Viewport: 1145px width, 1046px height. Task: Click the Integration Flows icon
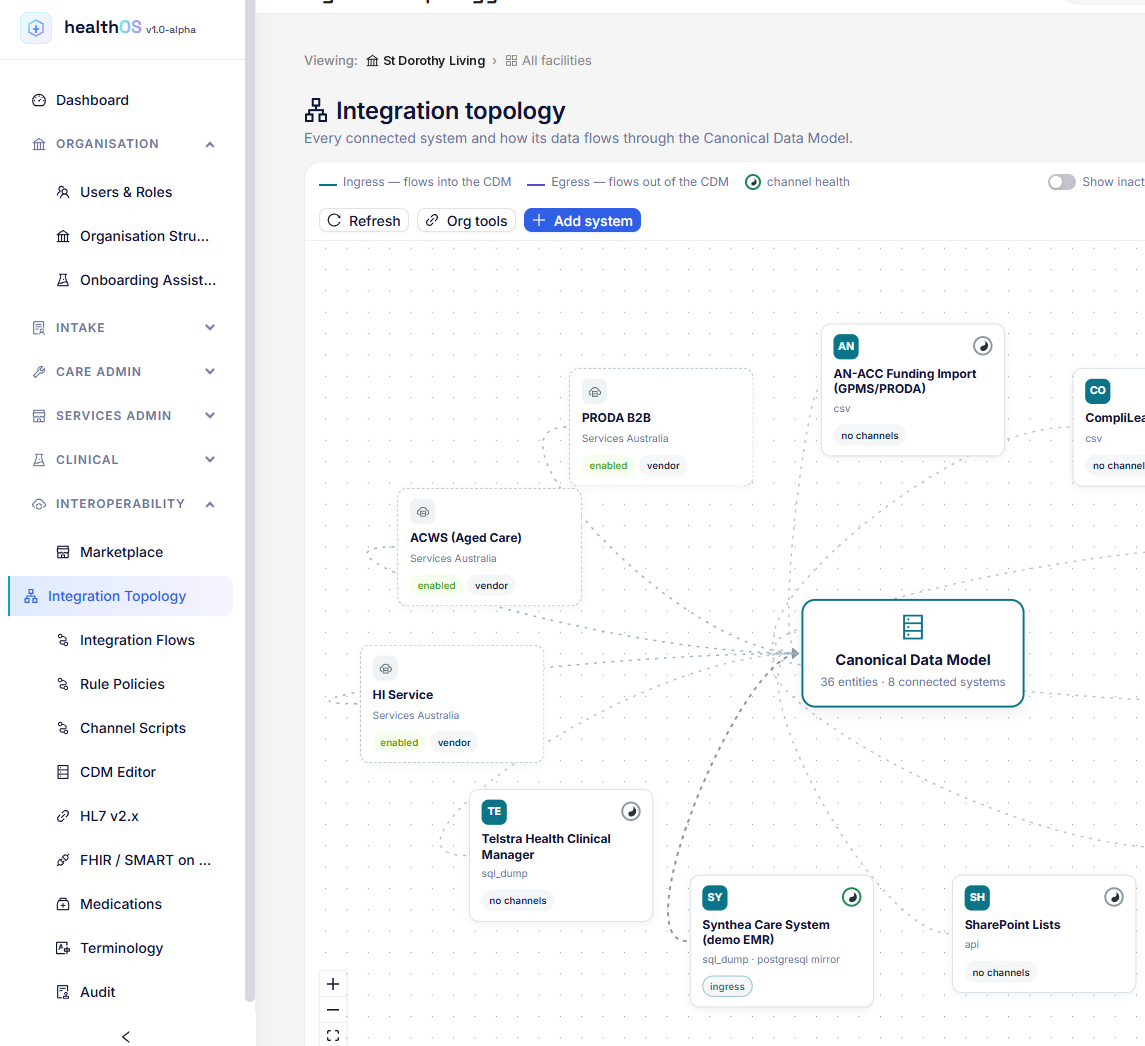tap(63, 640)
